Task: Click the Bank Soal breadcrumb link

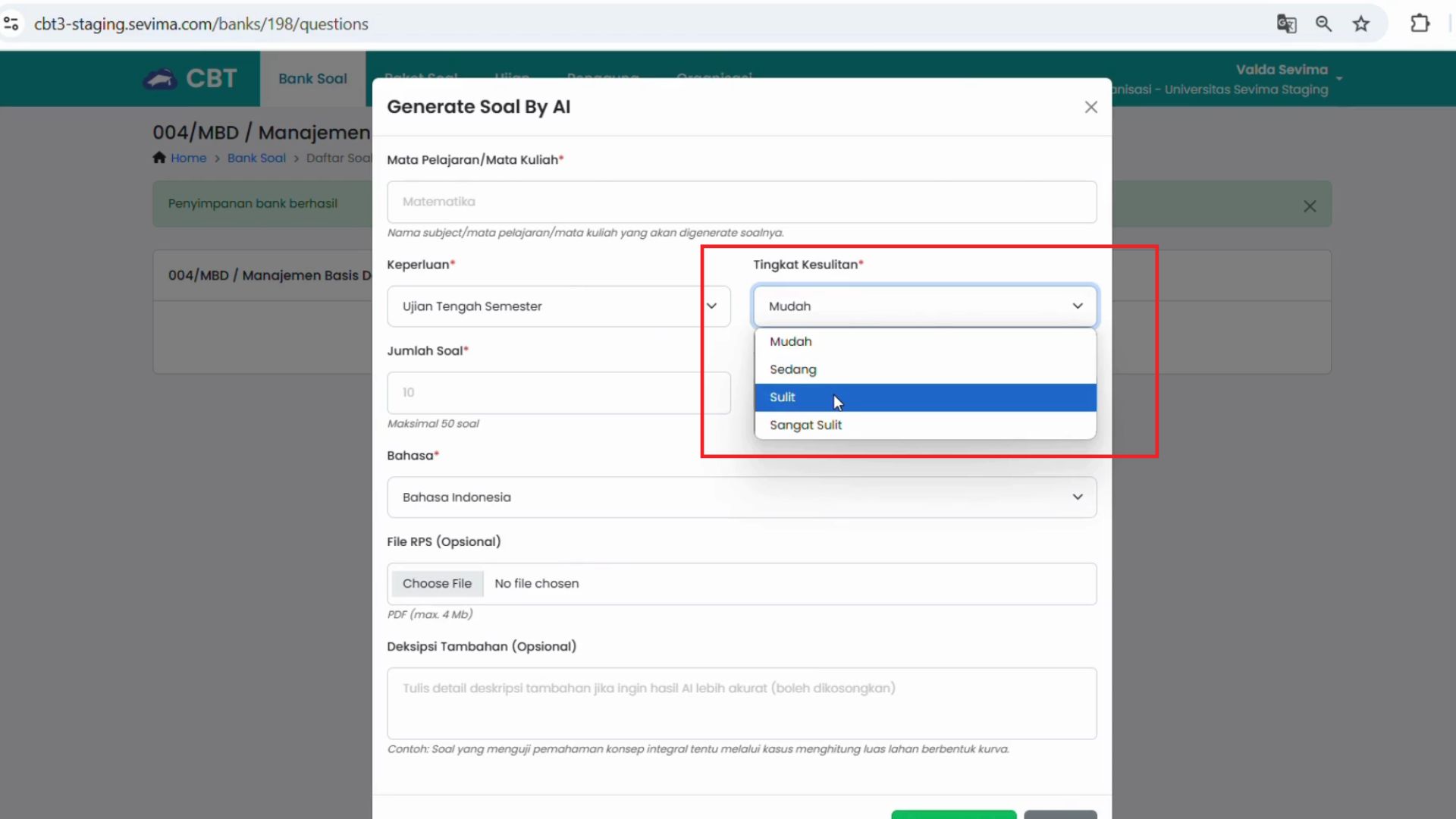Action: coord(256,158)
